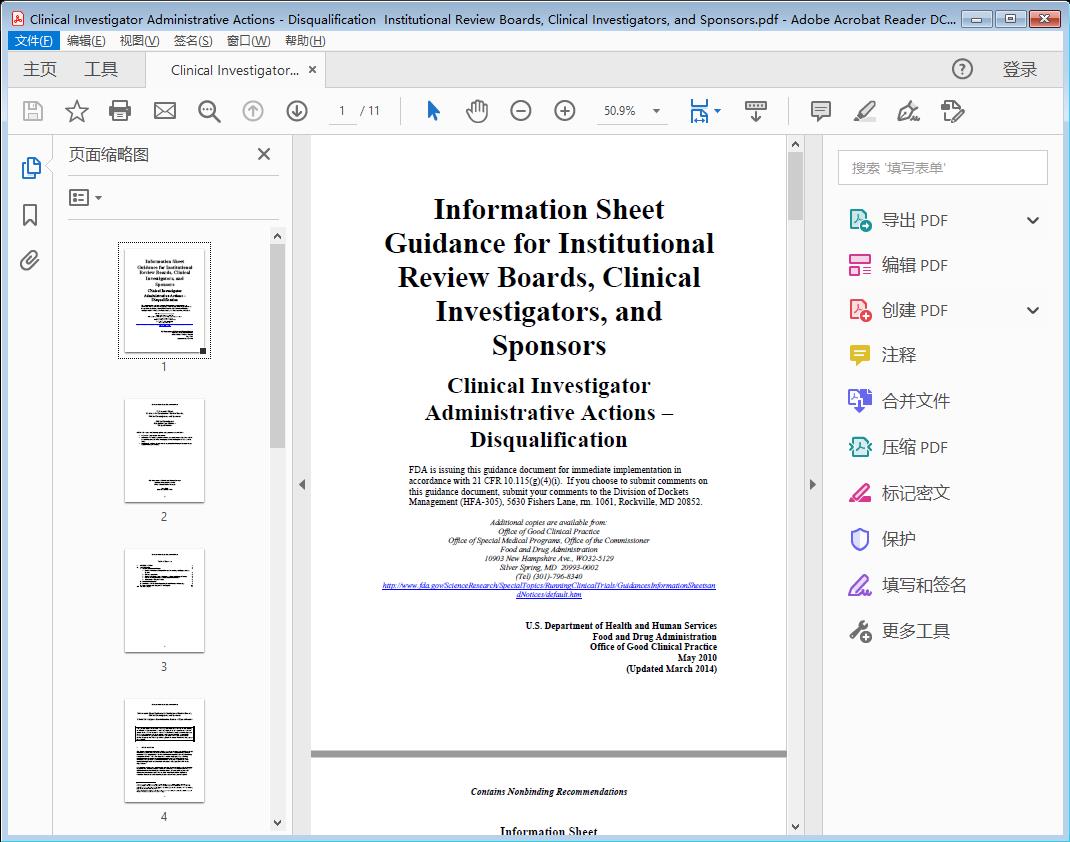Toggle star to add document to favorites
1070x842 pixels.
click(x=76, y=111)
